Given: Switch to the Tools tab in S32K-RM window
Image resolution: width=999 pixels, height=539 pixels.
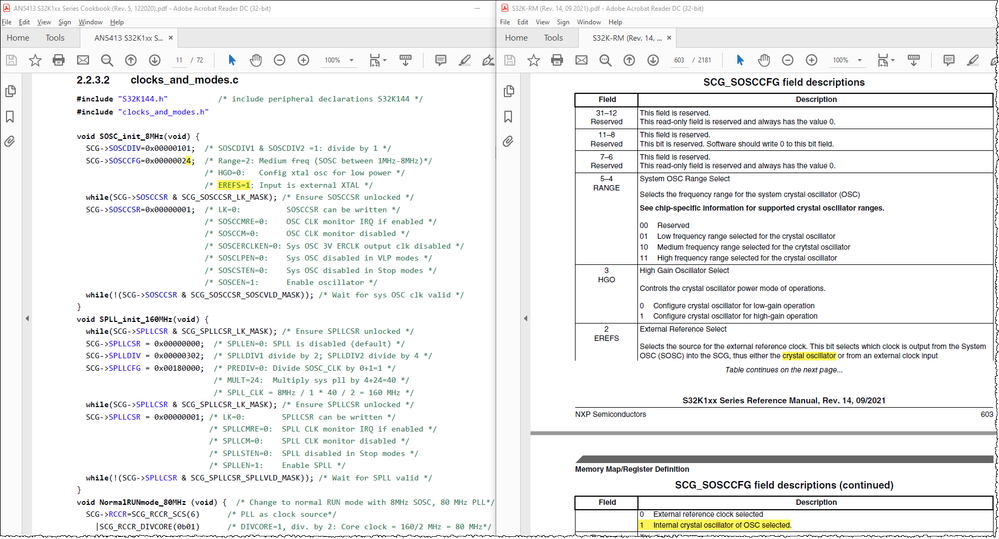Looking at the screenshot, I should (x=553, y=38).
